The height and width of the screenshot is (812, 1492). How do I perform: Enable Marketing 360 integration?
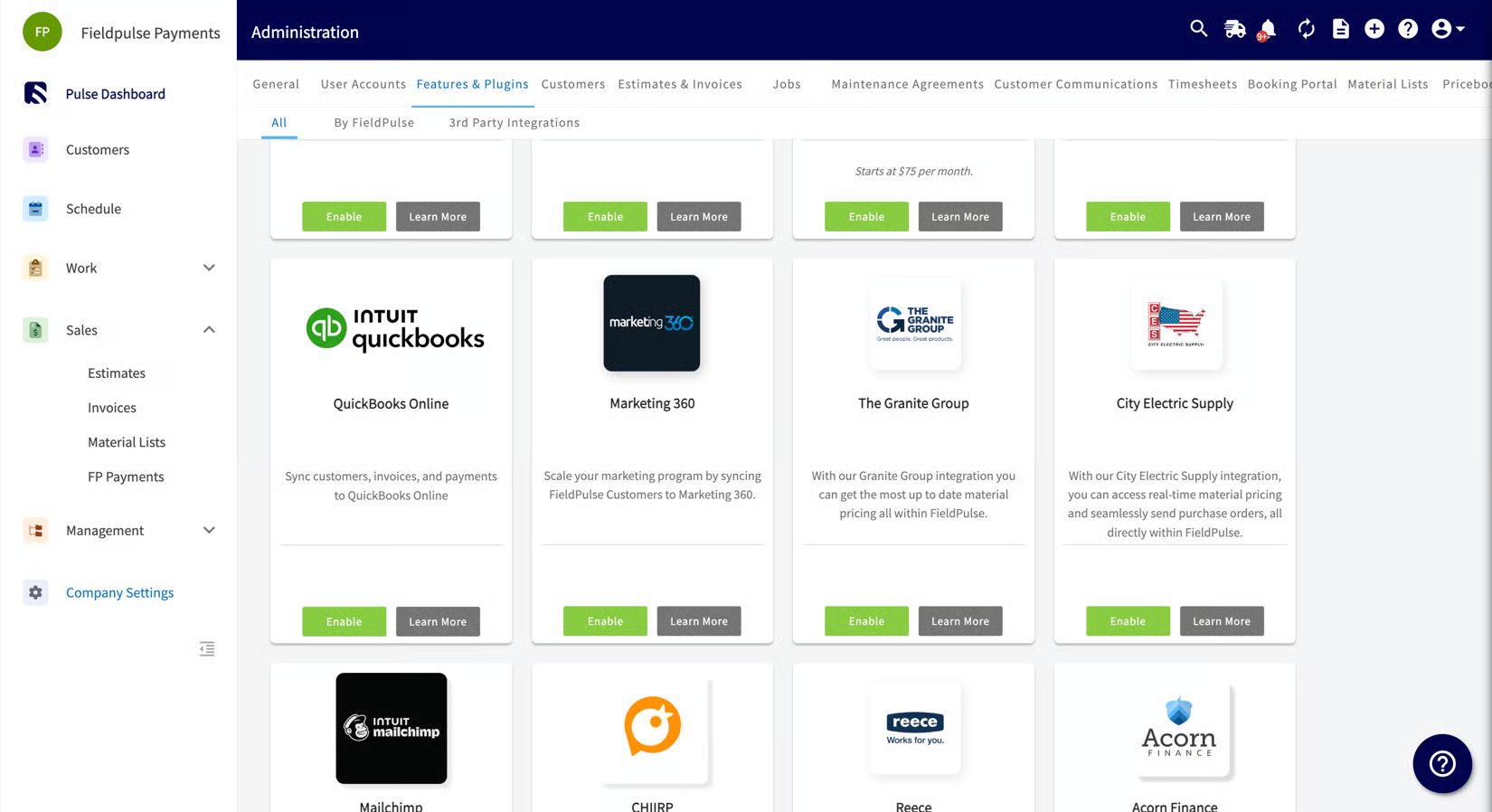(605, 621)
